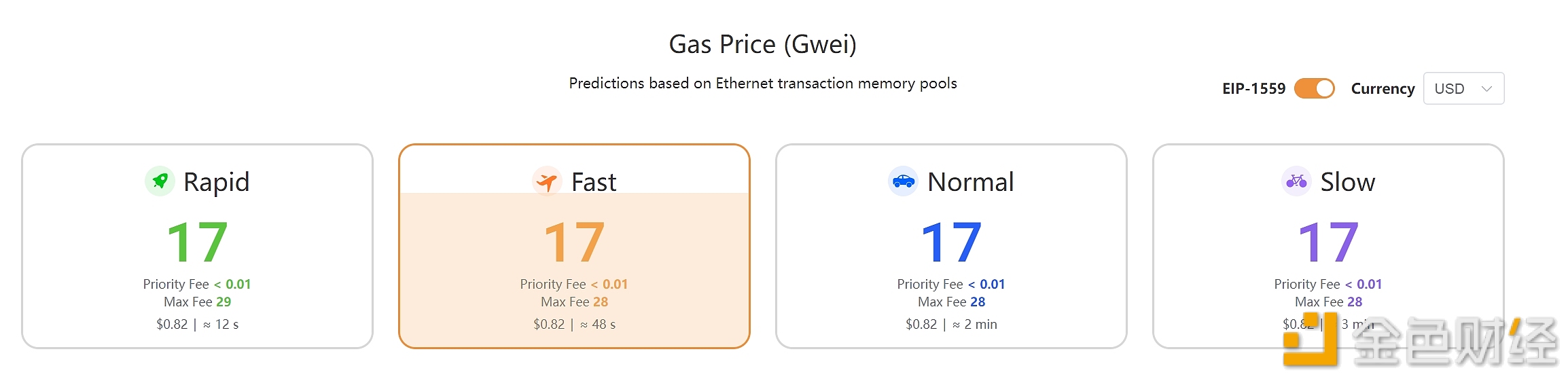Pick the Slow gas price card
The height and width of the screenshot is (377, 1568).
(x=1328, y=246)
